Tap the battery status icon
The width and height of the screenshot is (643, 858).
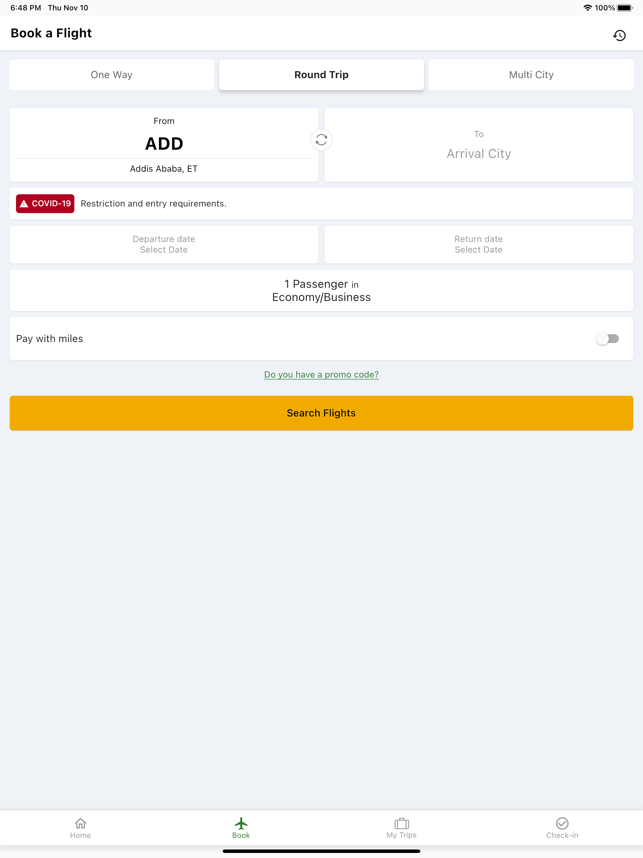(x=625, y=8)
